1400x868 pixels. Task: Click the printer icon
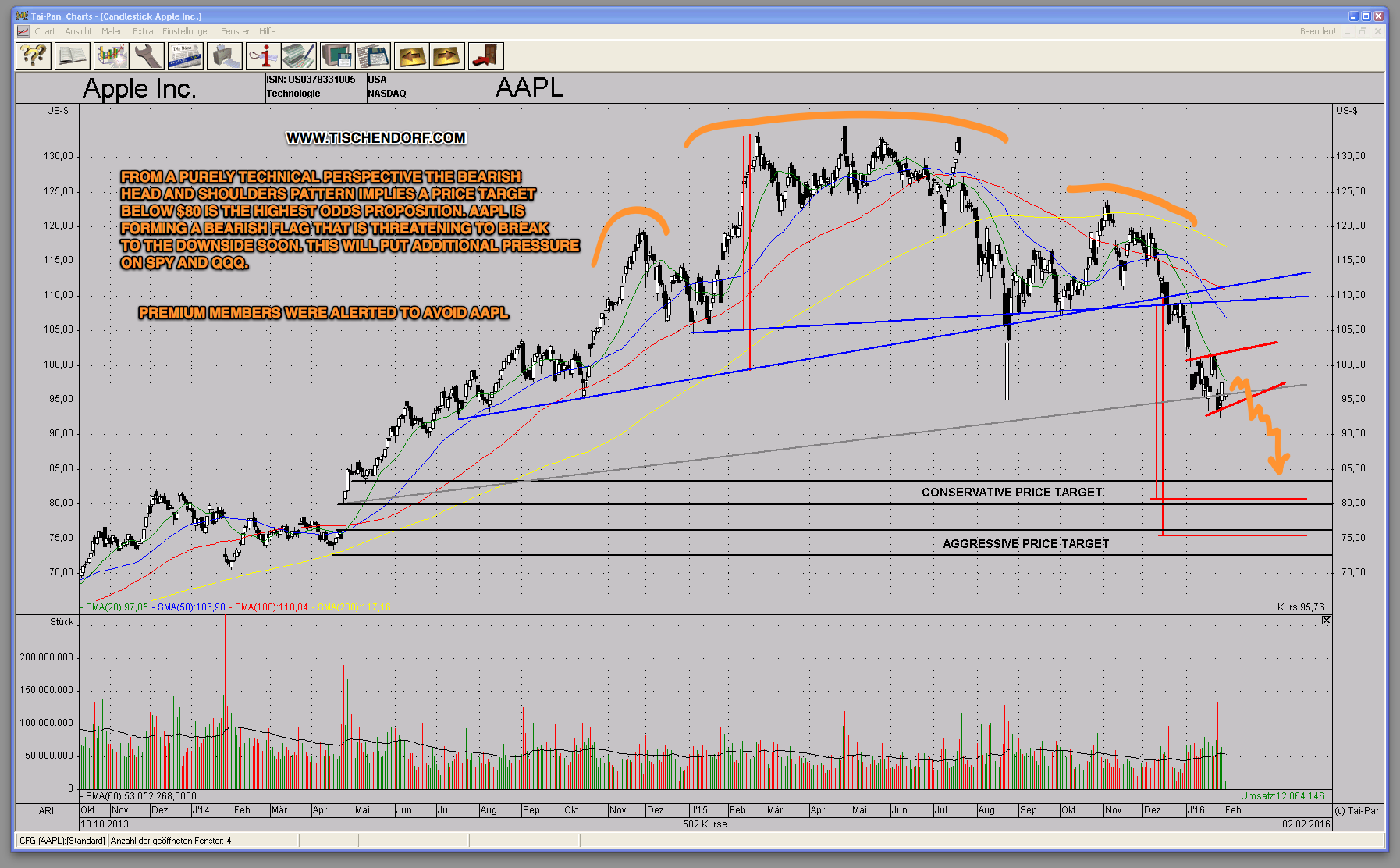click(225, 56)
